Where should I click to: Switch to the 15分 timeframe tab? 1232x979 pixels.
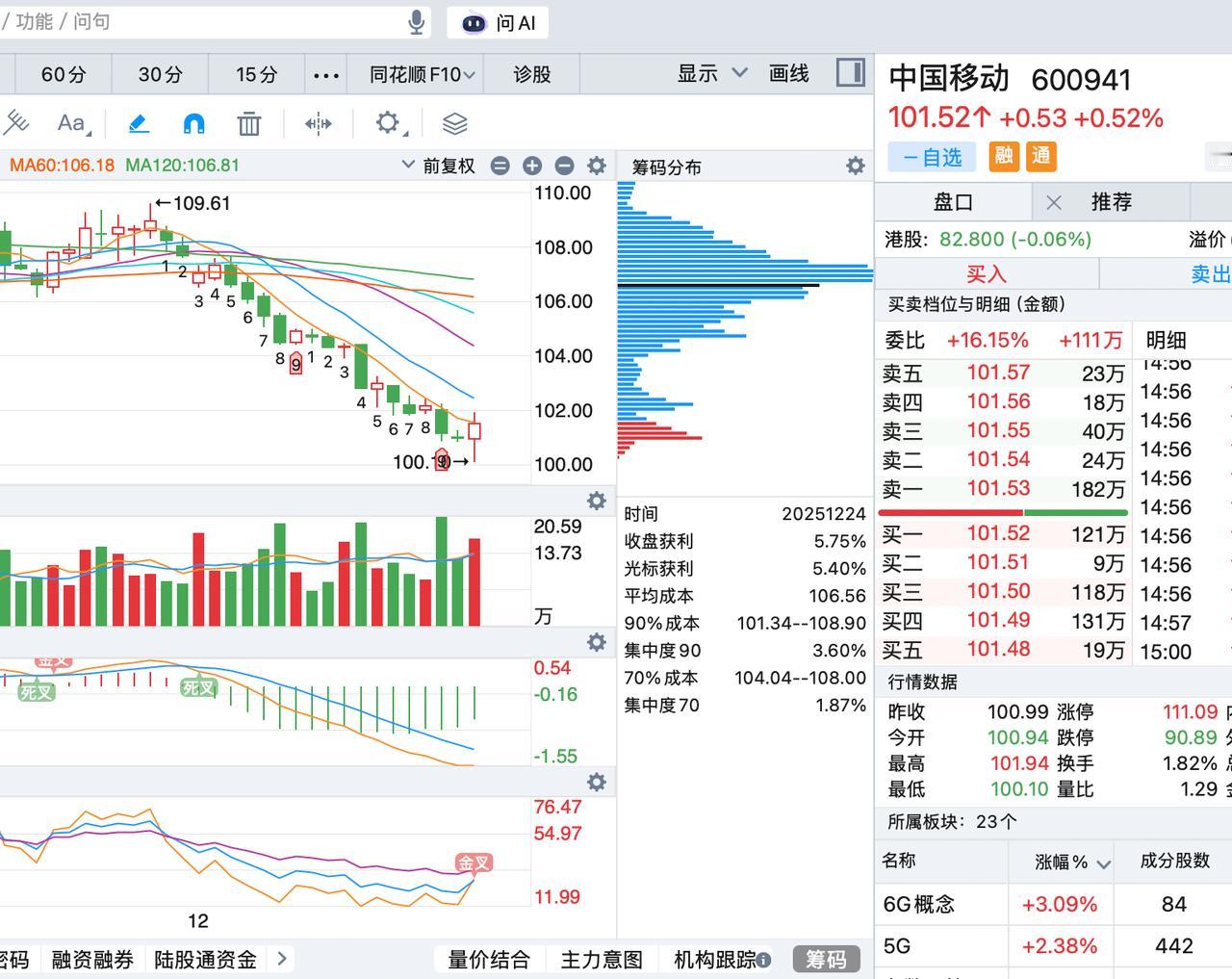point(253,73)
